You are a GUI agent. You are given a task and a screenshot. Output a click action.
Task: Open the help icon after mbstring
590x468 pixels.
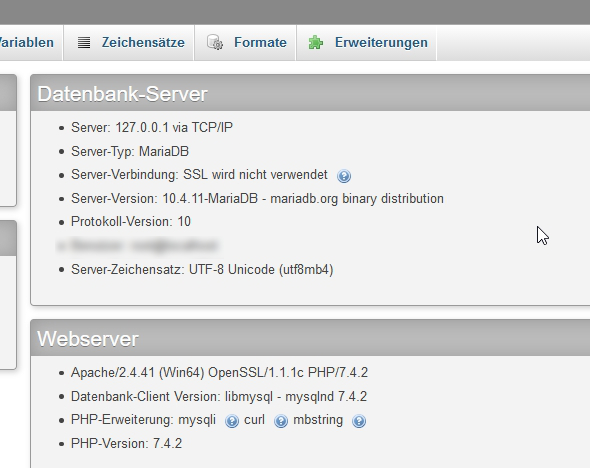click(359, 421)
